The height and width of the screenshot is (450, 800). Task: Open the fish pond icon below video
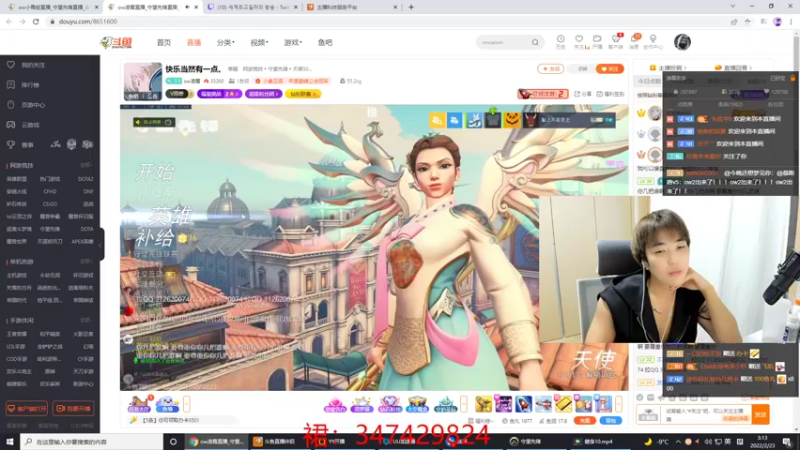167,404
